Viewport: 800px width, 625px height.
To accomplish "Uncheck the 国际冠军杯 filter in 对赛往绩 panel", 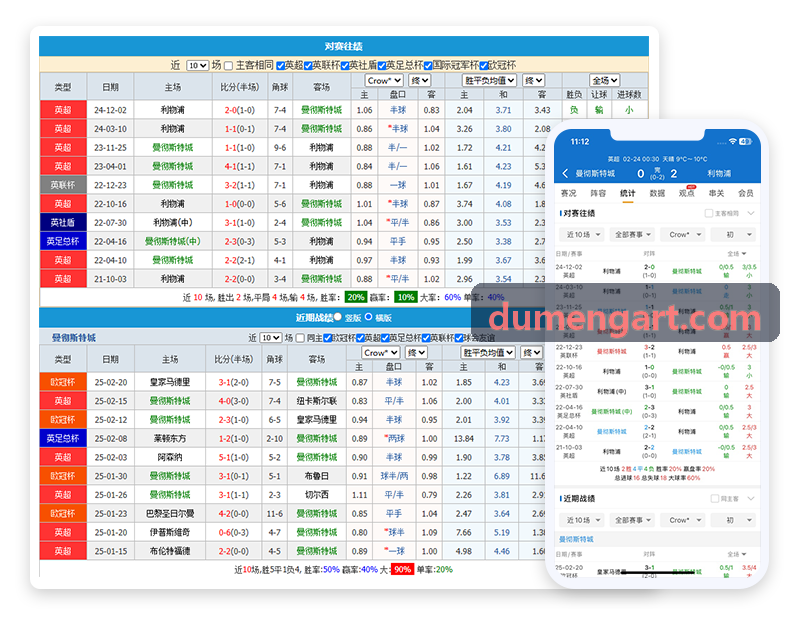I will 428,66.
